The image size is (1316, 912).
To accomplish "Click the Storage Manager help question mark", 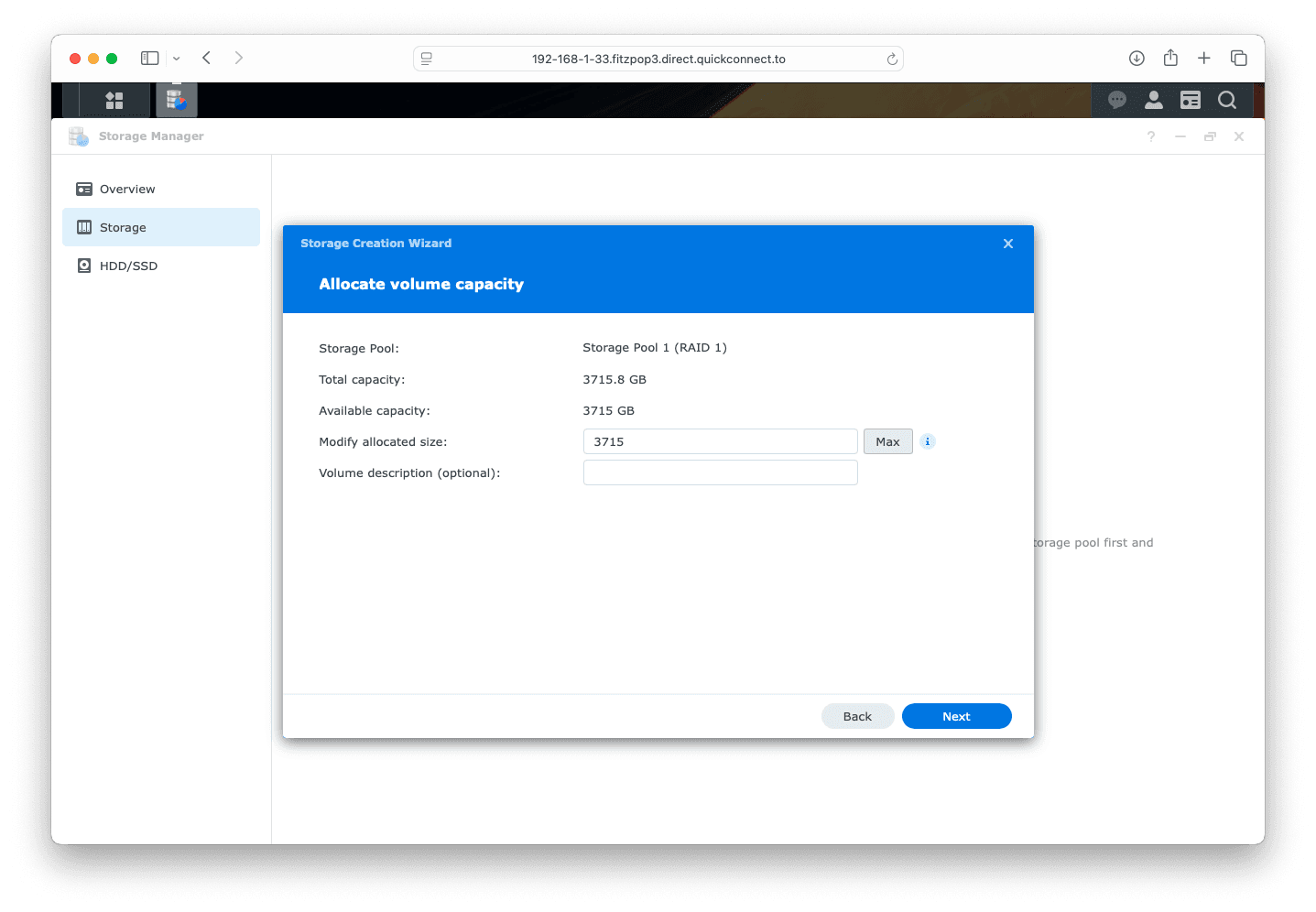I will (x=1150, y=136).
